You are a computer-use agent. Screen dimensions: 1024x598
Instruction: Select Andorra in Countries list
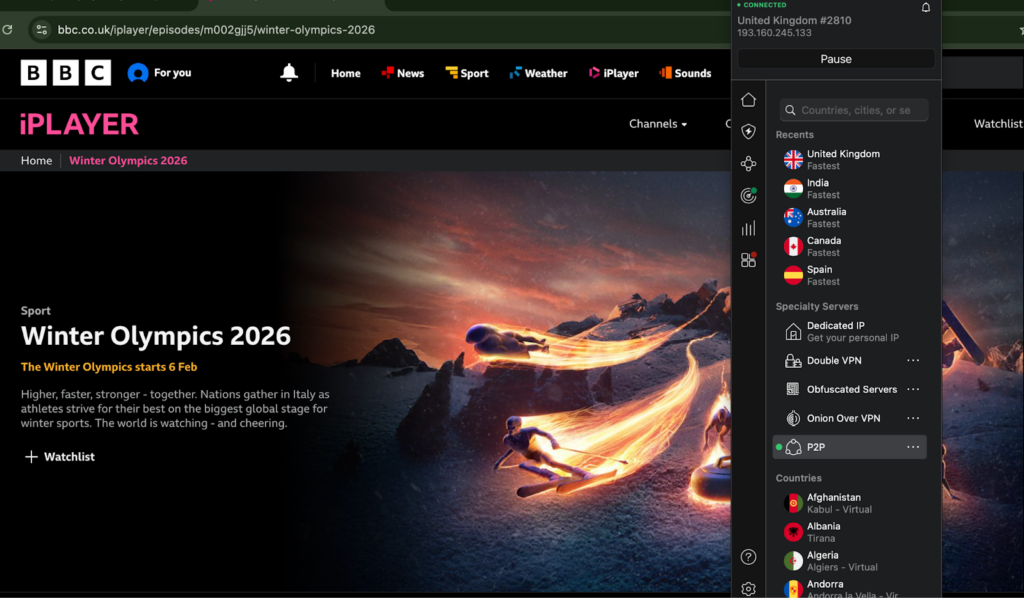(x=849, y=588)
